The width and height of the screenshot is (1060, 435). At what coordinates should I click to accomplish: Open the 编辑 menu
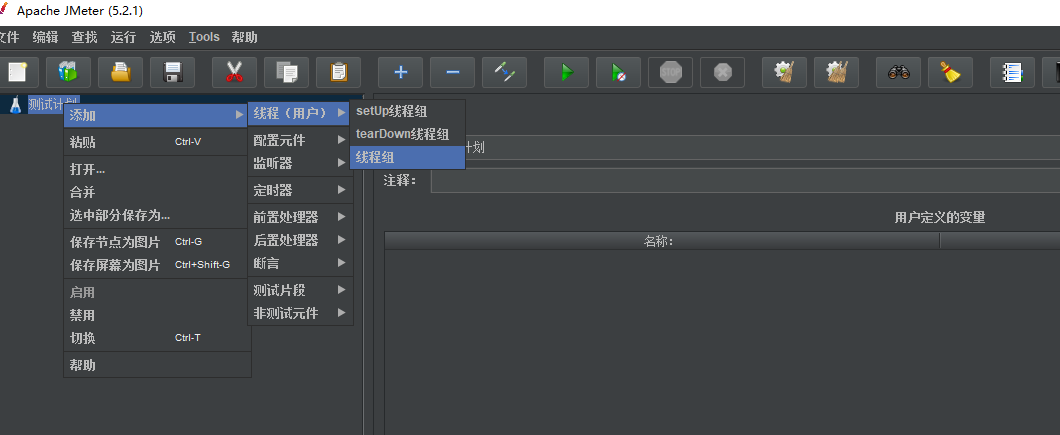tap(45, 37)
